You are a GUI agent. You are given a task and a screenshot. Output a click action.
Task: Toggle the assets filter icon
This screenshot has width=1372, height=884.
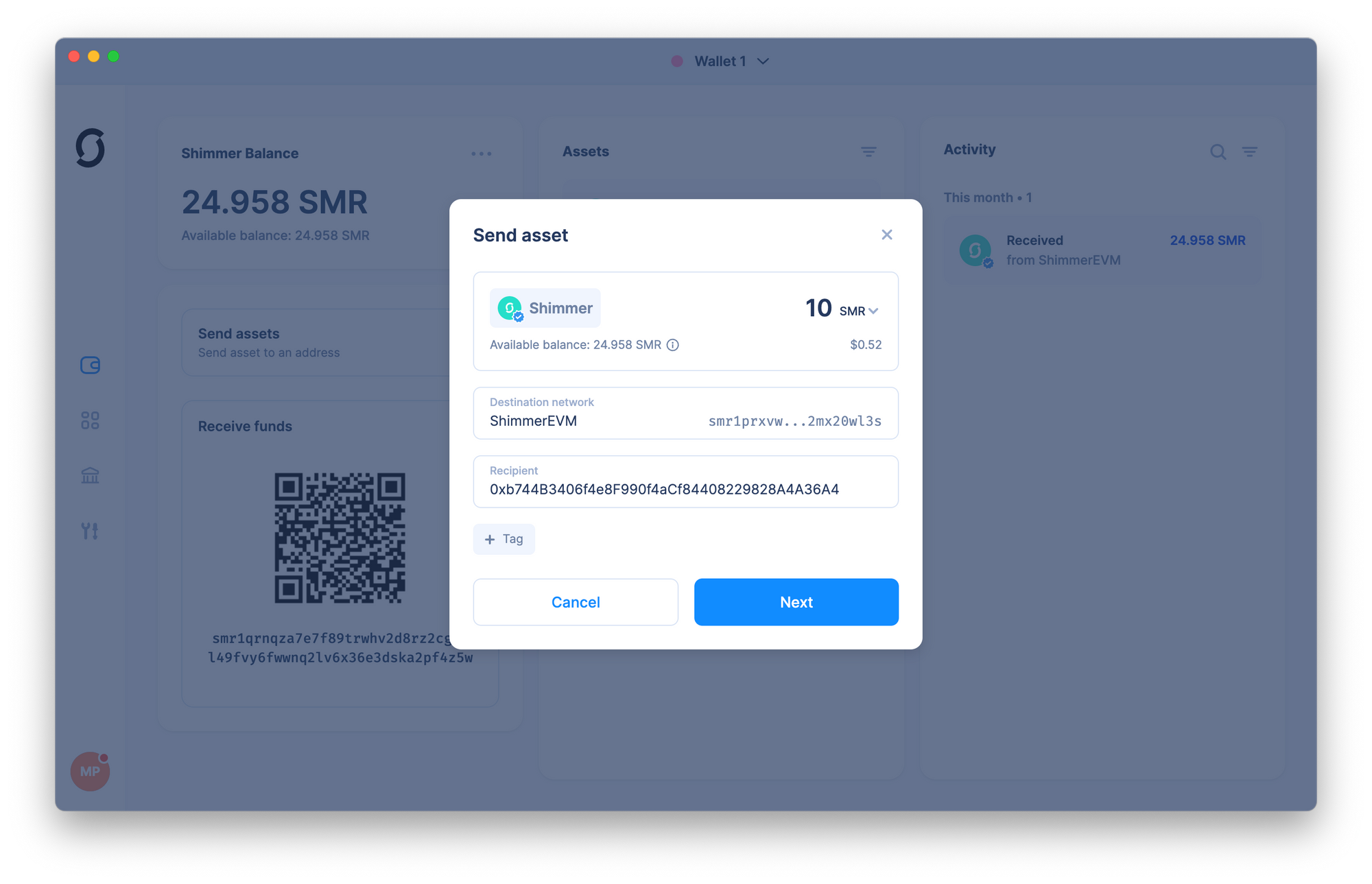click(x=868, y=152)
